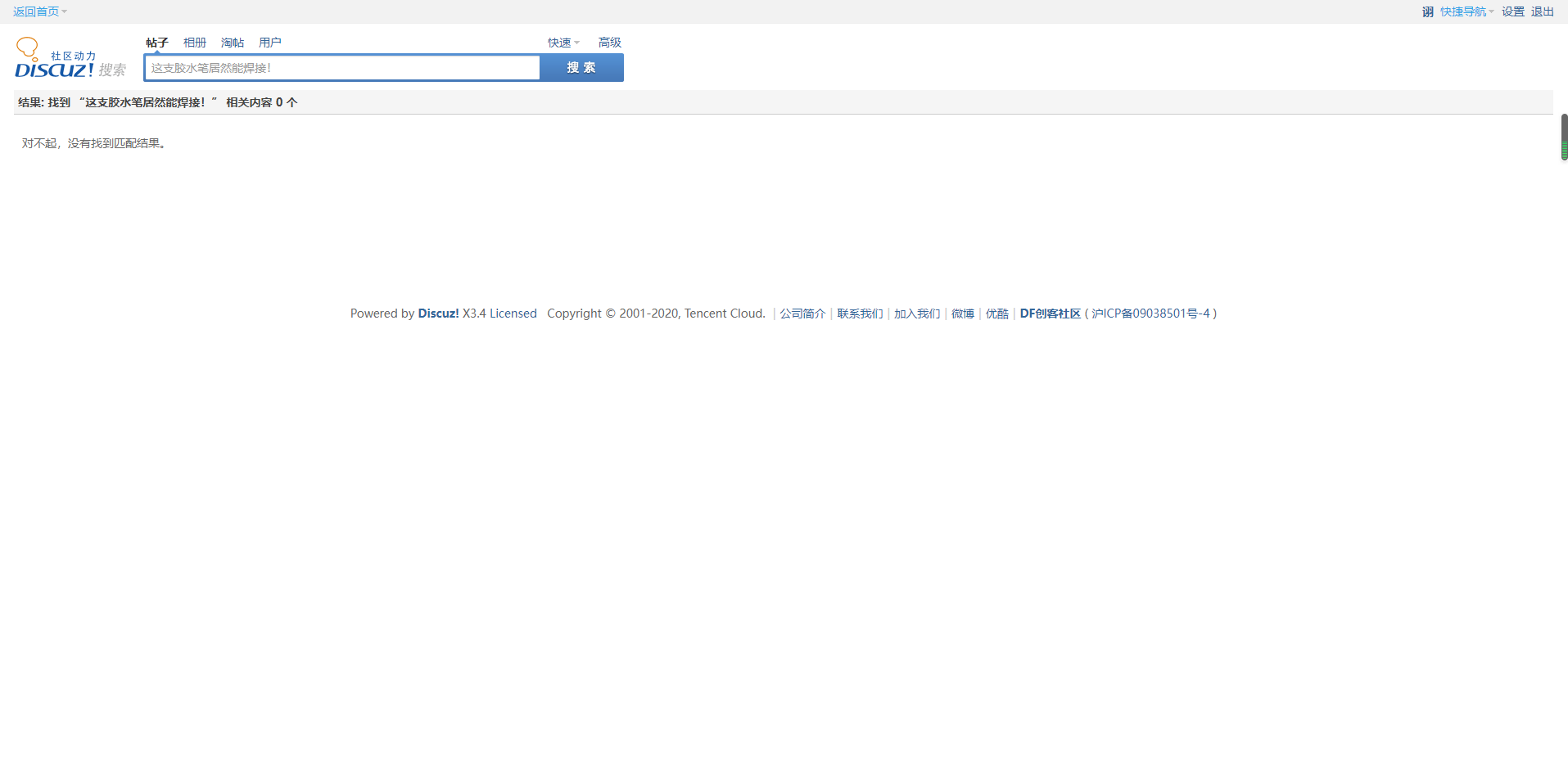The image size is (1568, 767).
Task: Click the username 谰 link
Action: (1428, 11)
